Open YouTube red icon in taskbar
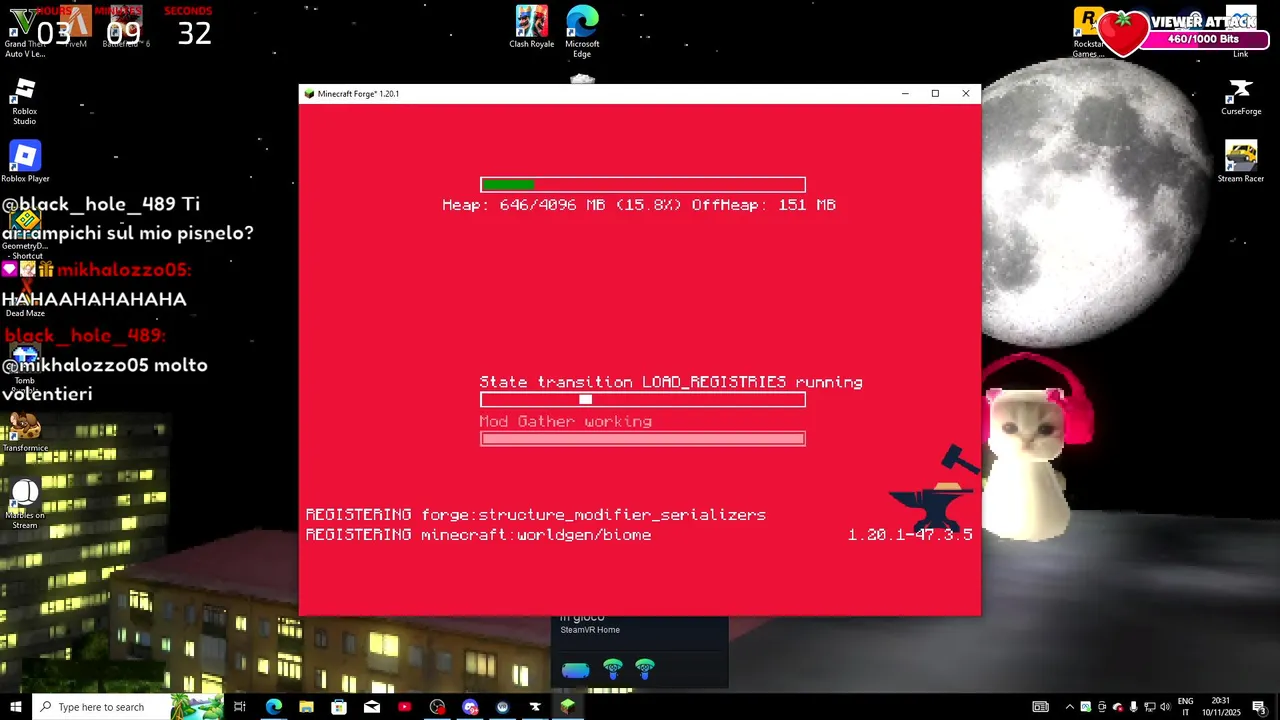This screenshot has width=1280, height=720. point(404,707)
